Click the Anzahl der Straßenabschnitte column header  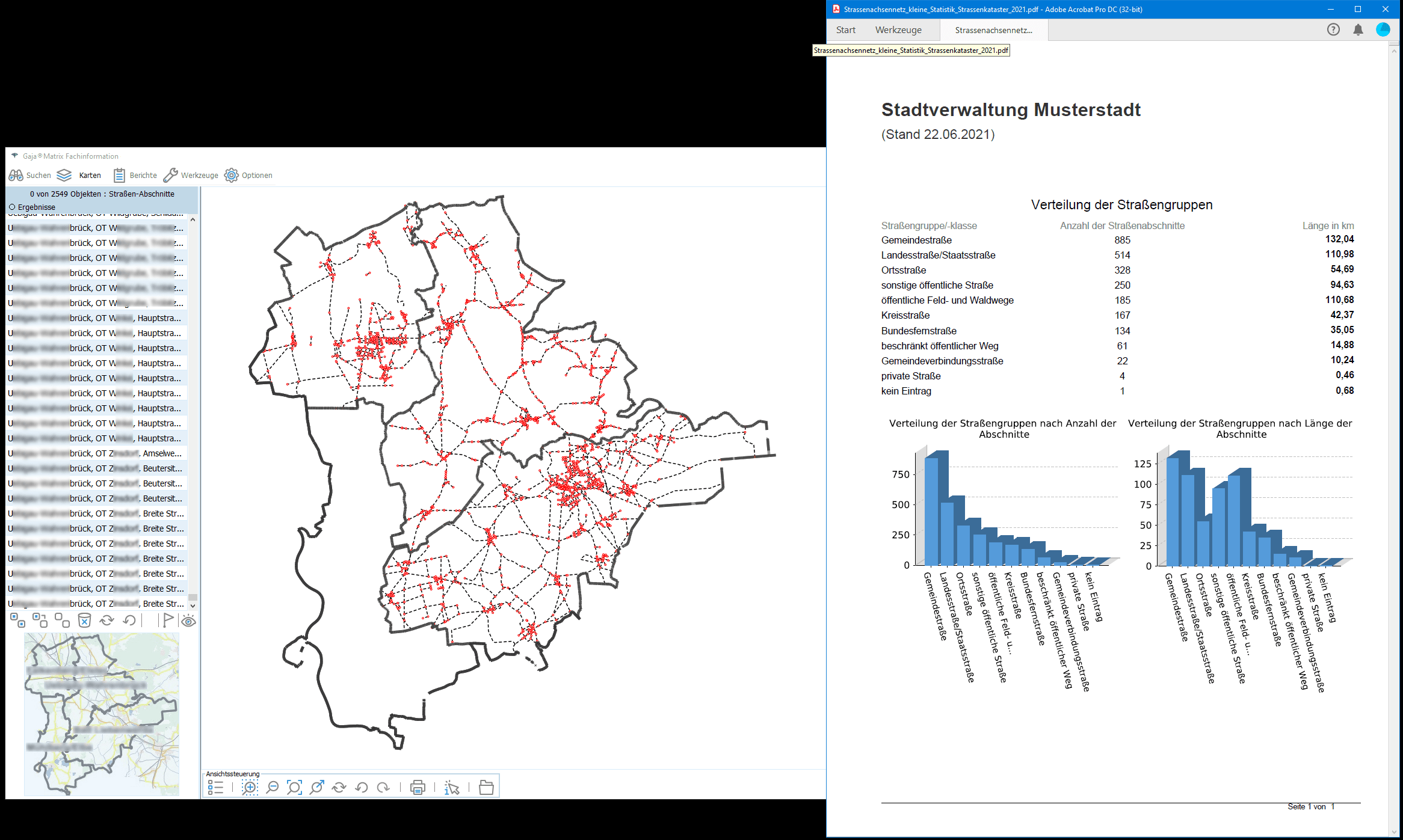tap(1122, 225)
